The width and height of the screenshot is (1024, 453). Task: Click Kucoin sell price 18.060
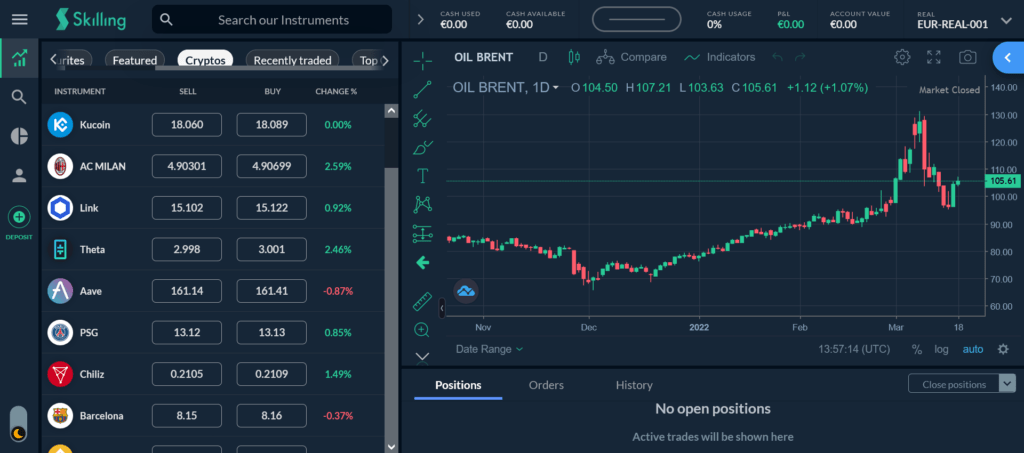coord(187,125)
